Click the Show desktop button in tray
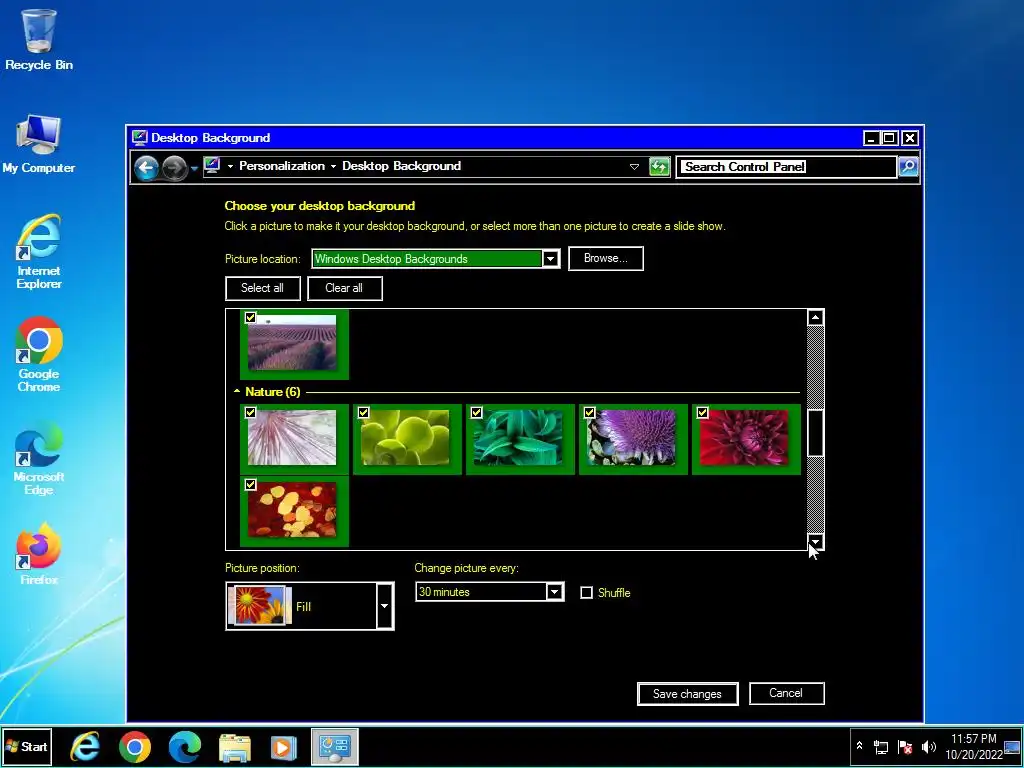The width and height of the screenshot is (1024, 768). (1012, 746)
